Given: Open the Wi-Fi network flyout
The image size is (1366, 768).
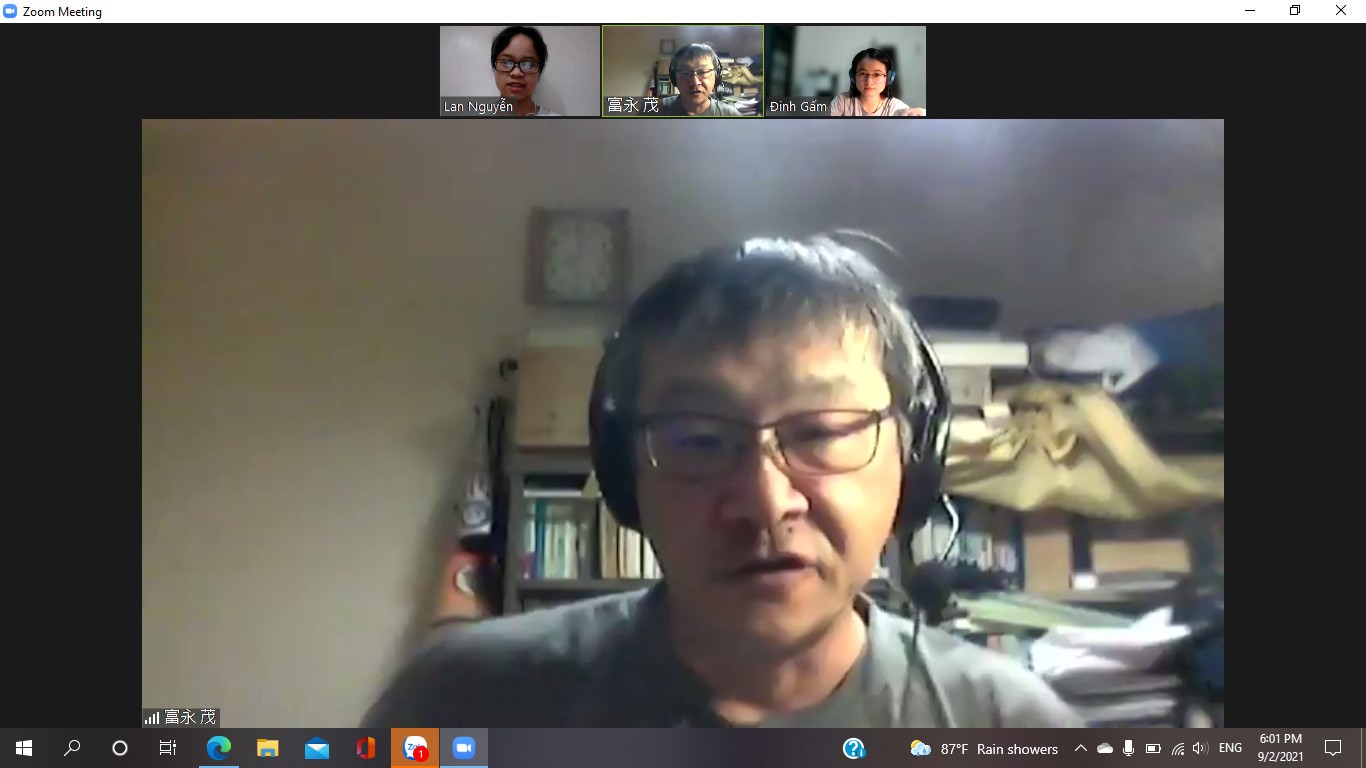Looking at the screenshot, I should click(1177, 748).
